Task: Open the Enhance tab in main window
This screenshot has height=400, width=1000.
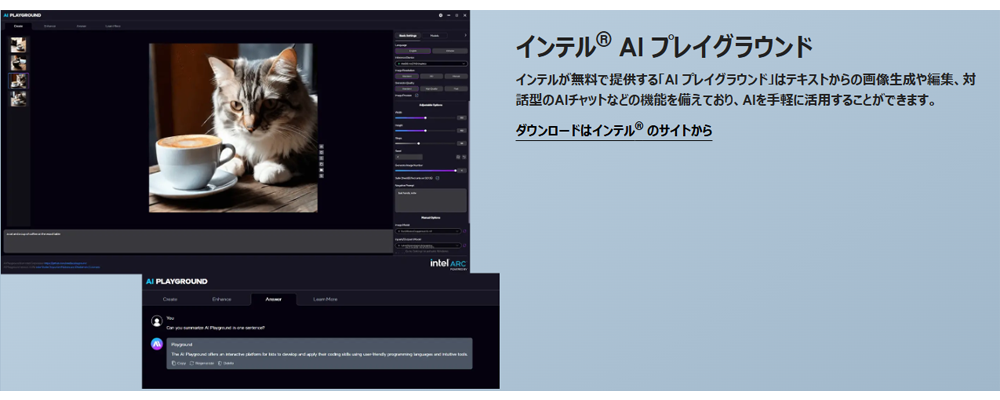Action: click(x=50, y=26)
